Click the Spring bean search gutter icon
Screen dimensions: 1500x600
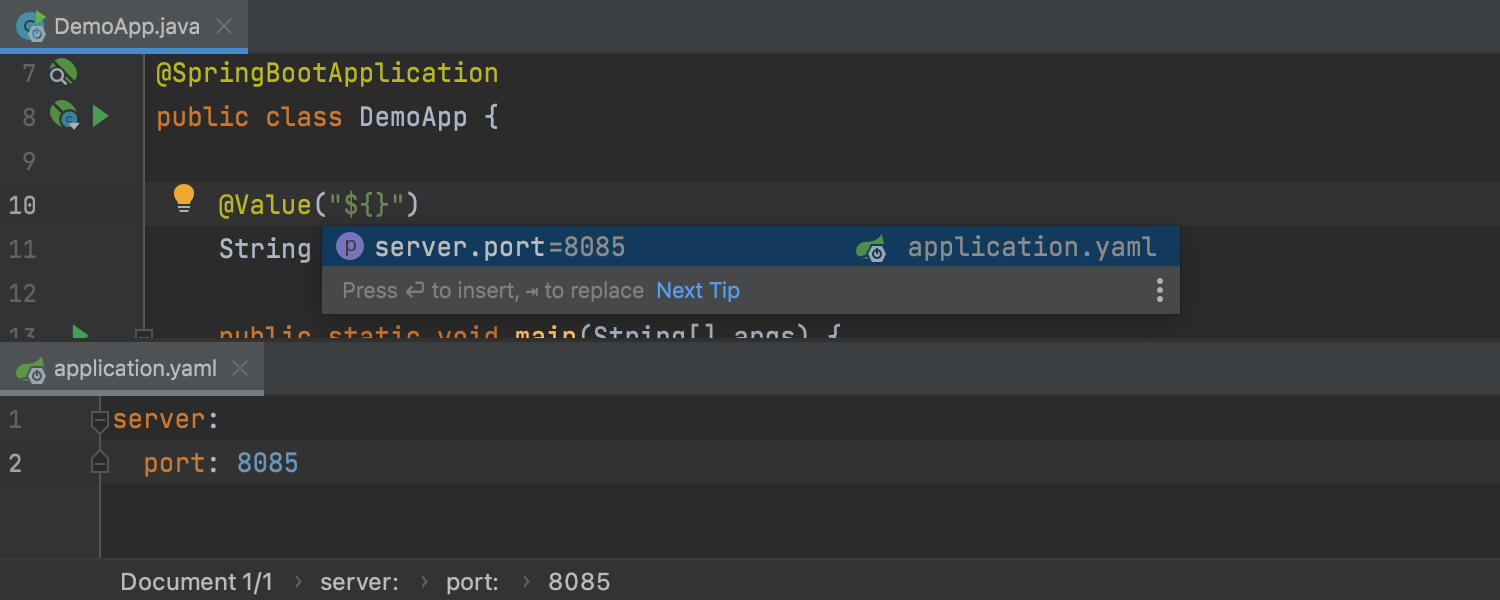pos(63,73)
